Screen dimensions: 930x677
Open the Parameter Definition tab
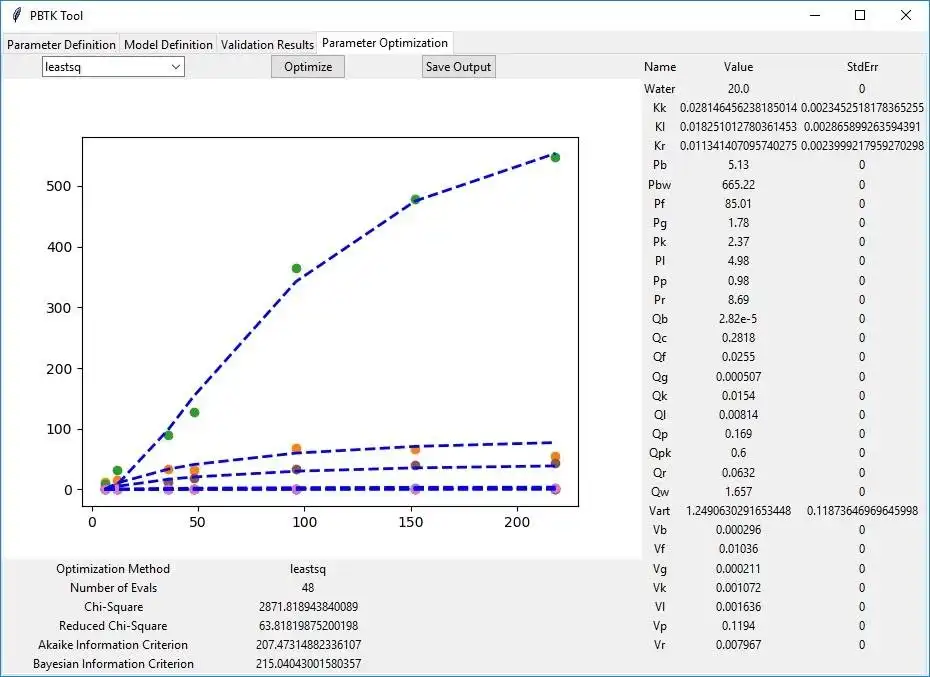click(61, 45)
